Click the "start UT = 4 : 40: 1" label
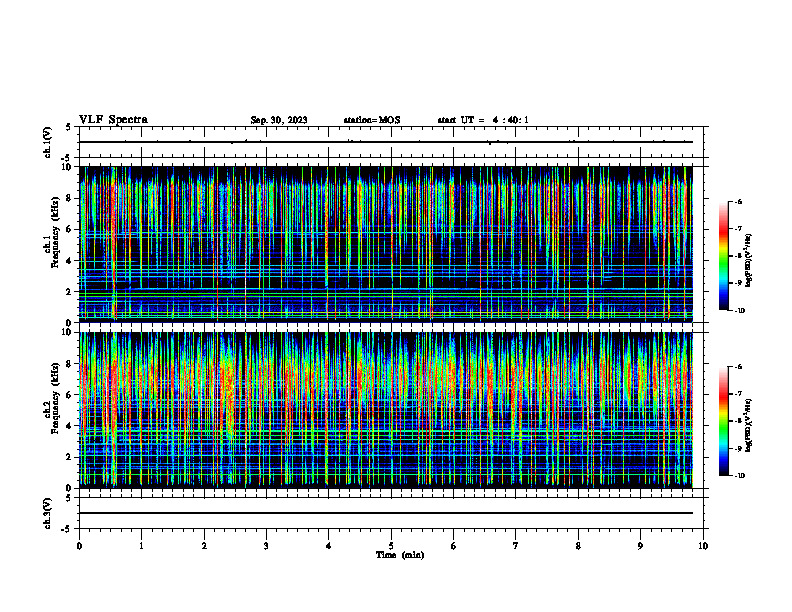This screenshot has width=792, height=612. click(x=483, y=120)
